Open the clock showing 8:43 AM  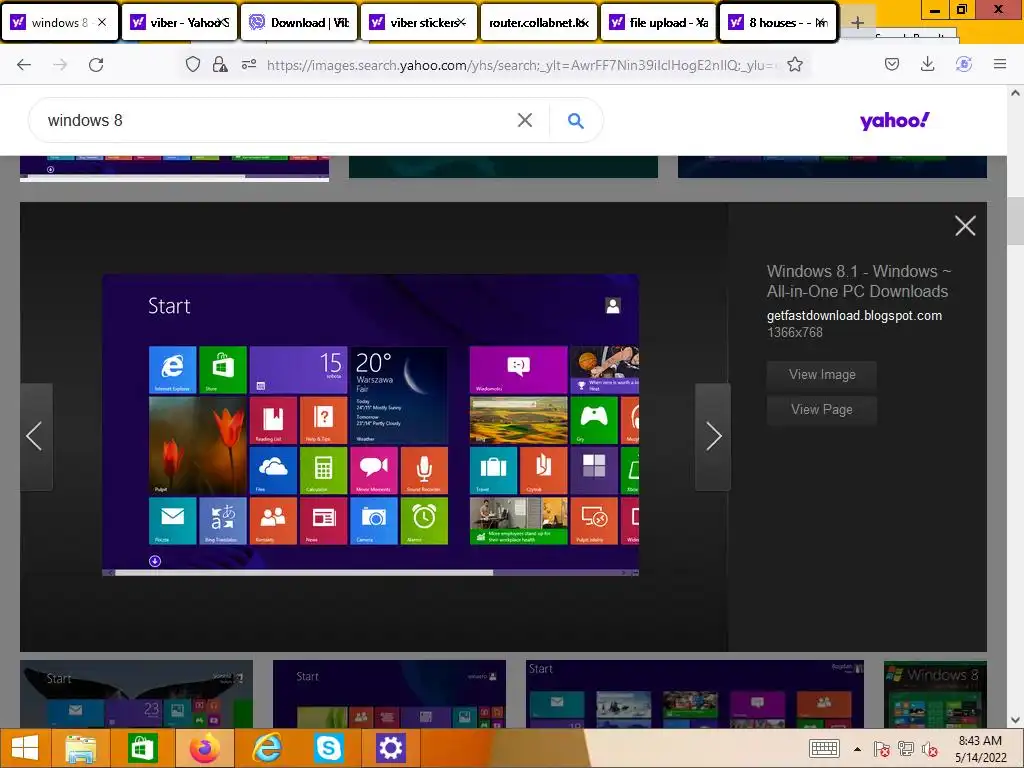point(980,748)
